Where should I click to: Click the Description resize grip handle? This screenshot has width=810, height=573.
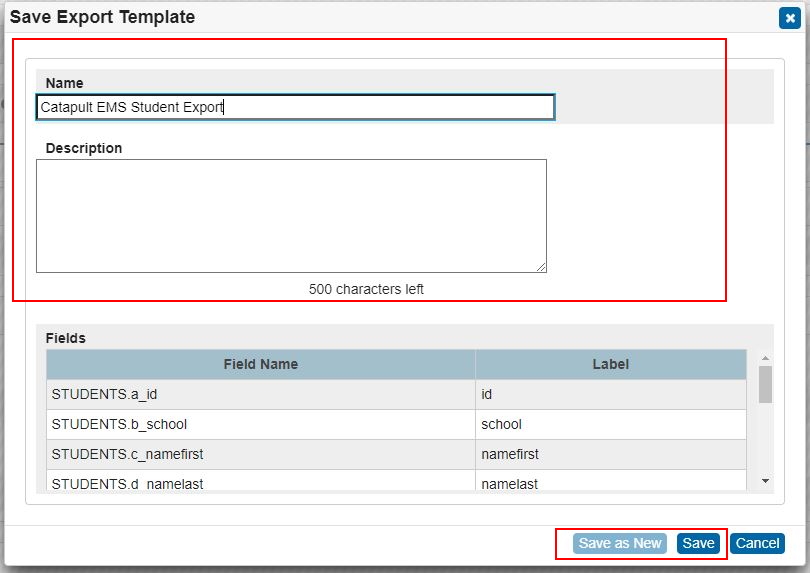click(541, 267)
